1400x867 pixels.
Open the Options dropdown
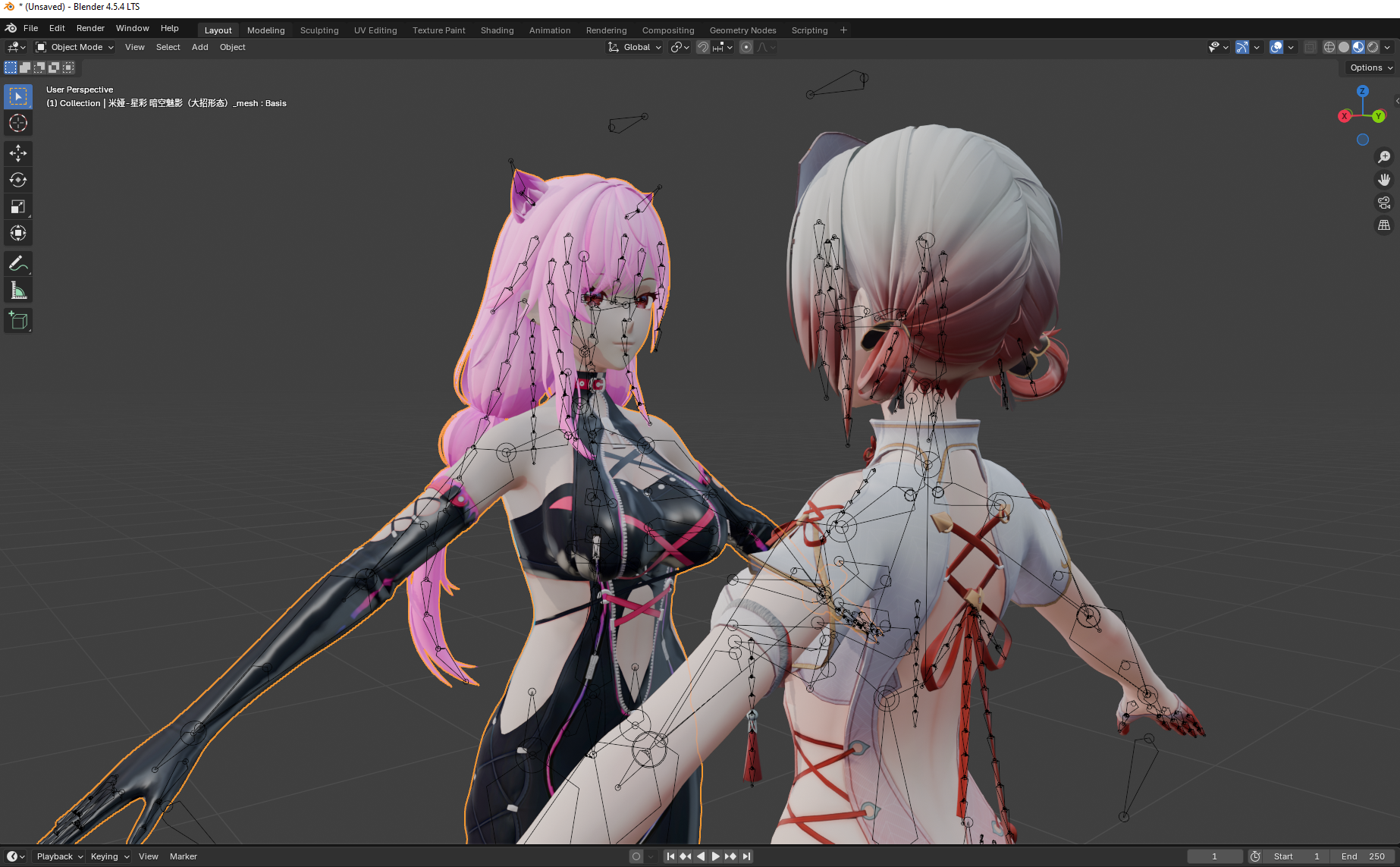1371,68
